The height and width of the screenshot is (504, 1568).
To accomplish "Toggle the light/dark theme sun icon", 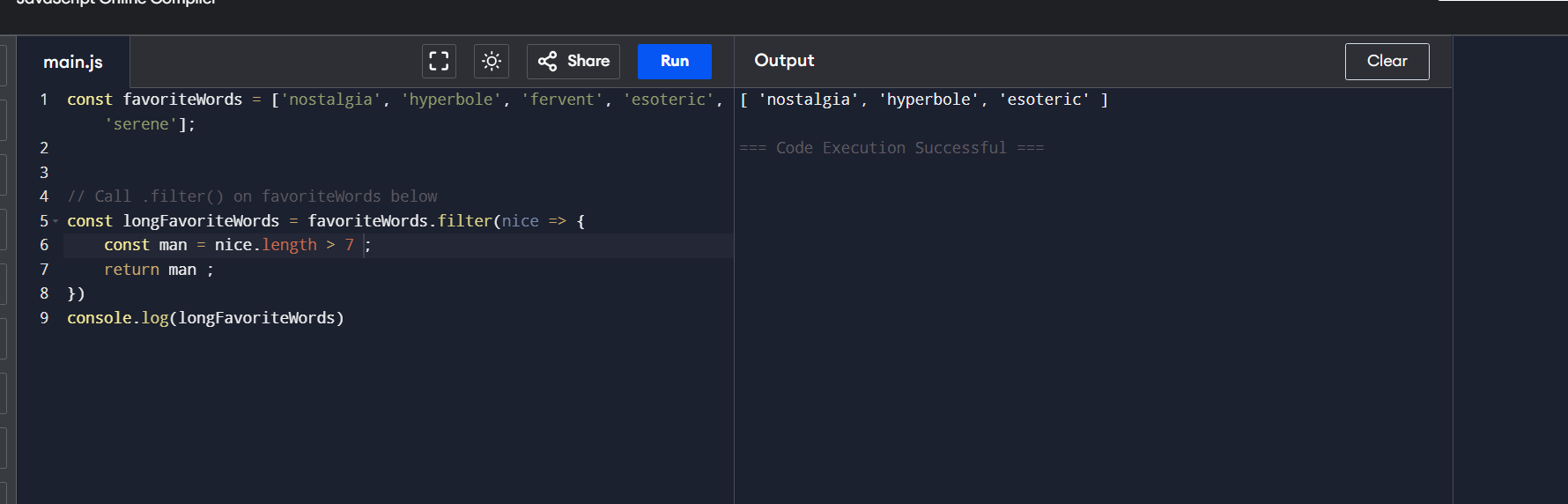I will tap(492, 61).
